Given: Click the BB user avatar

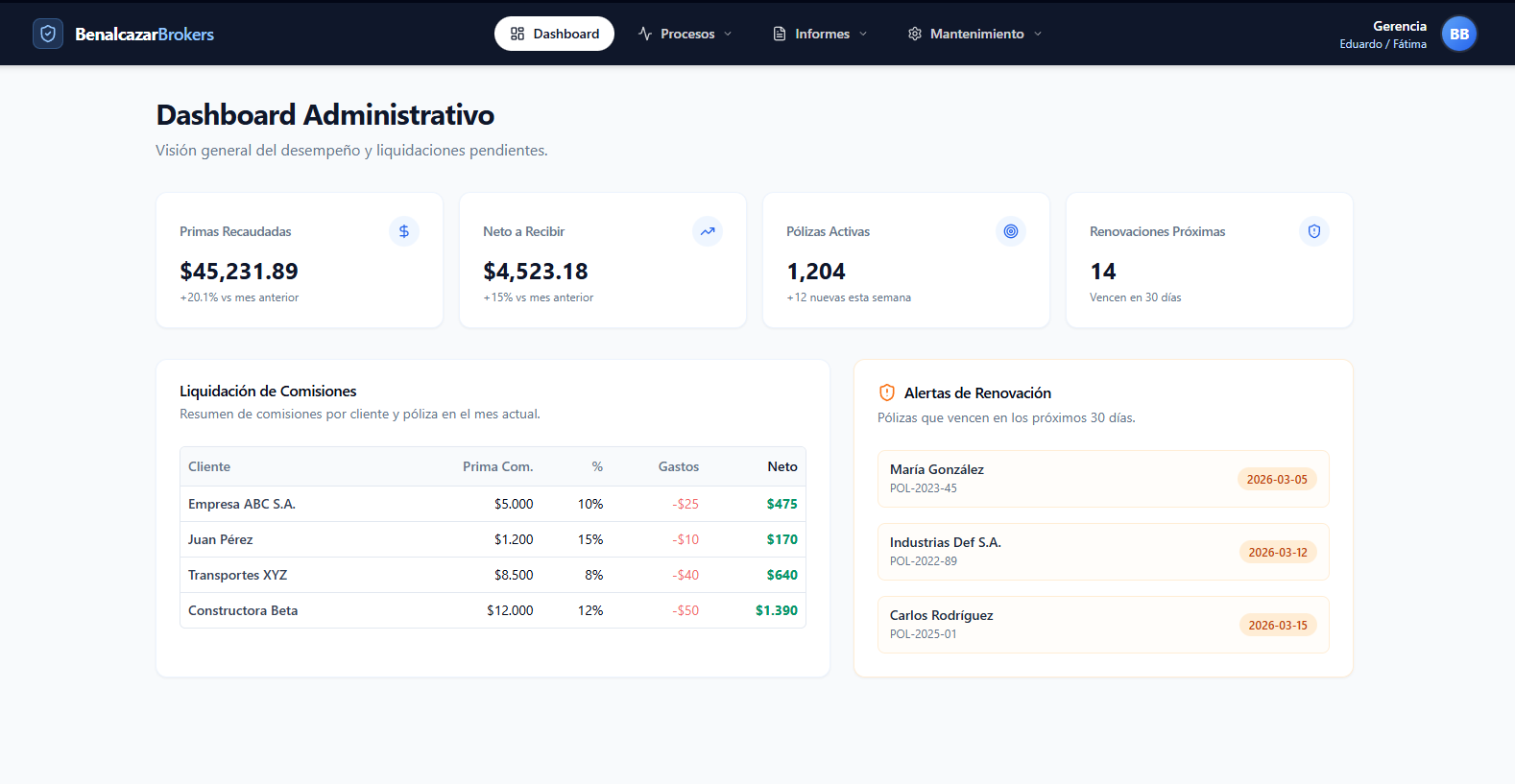Looking at the screenshot, I should click(1458, 34).
